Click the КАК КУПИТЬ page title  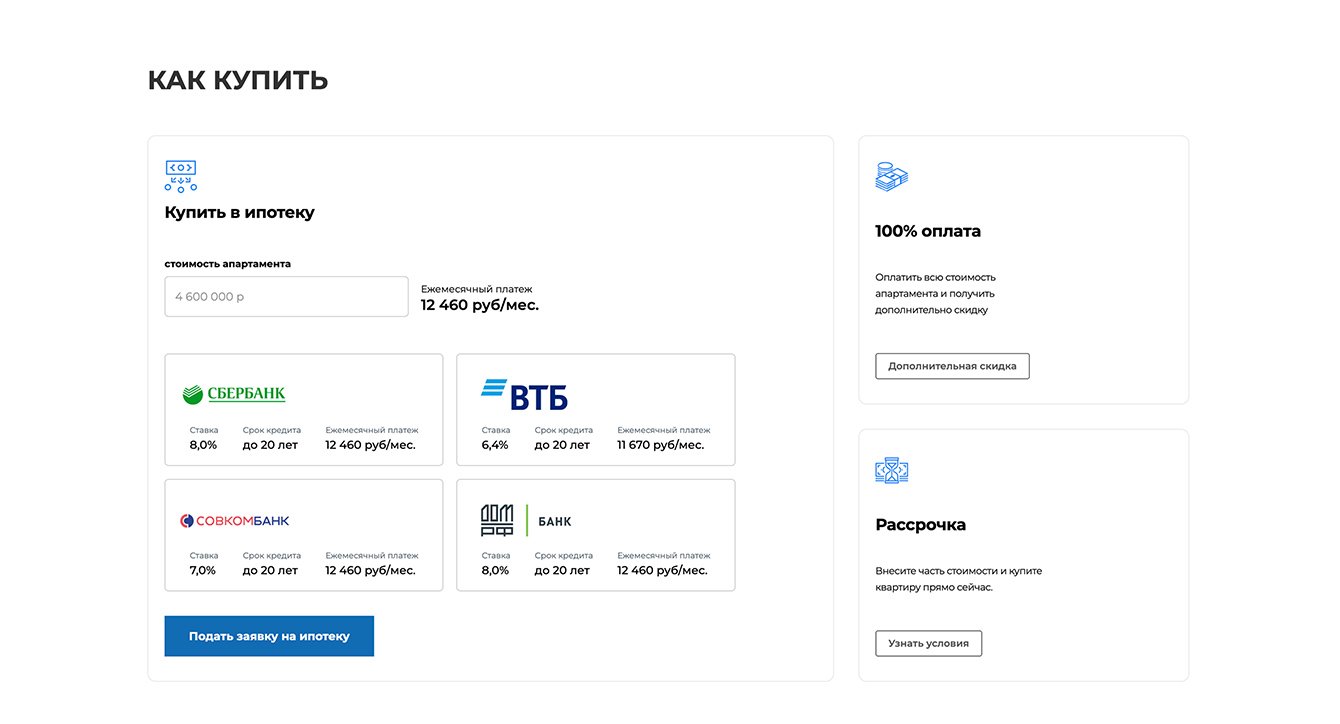pos(238,80)
